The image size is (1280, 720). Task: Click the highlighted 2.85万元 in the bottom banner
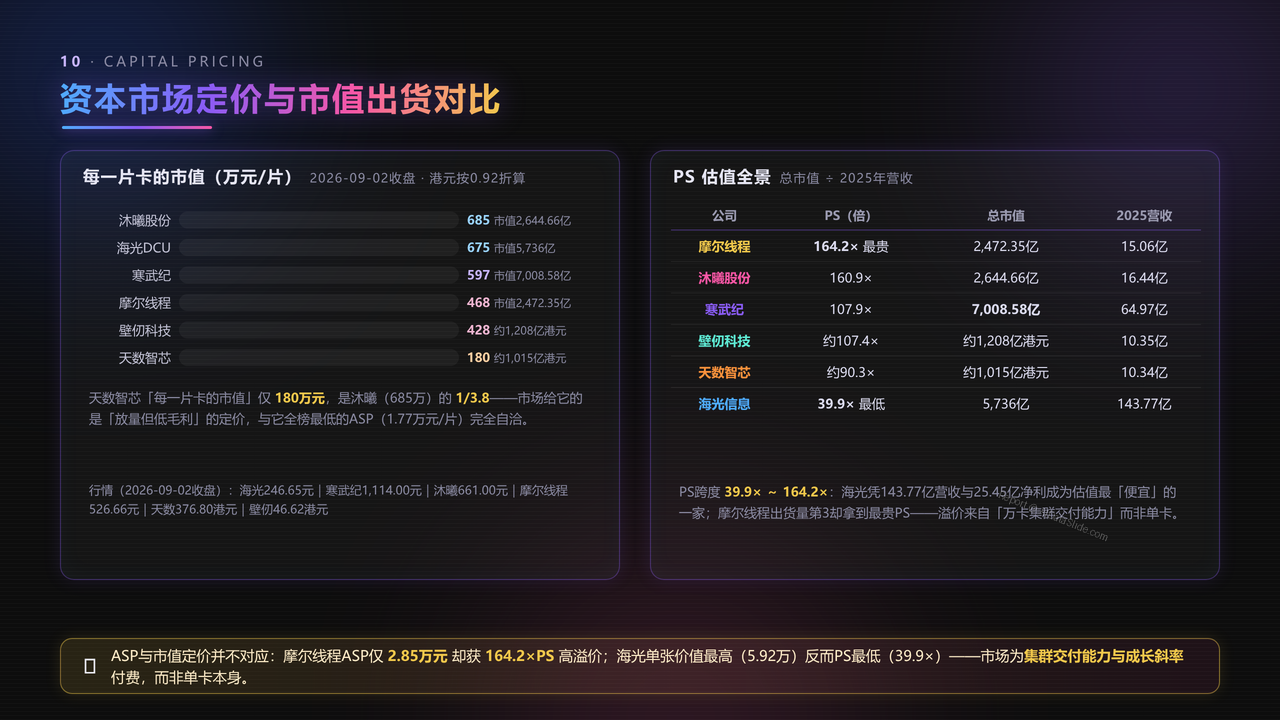(418, 656)
